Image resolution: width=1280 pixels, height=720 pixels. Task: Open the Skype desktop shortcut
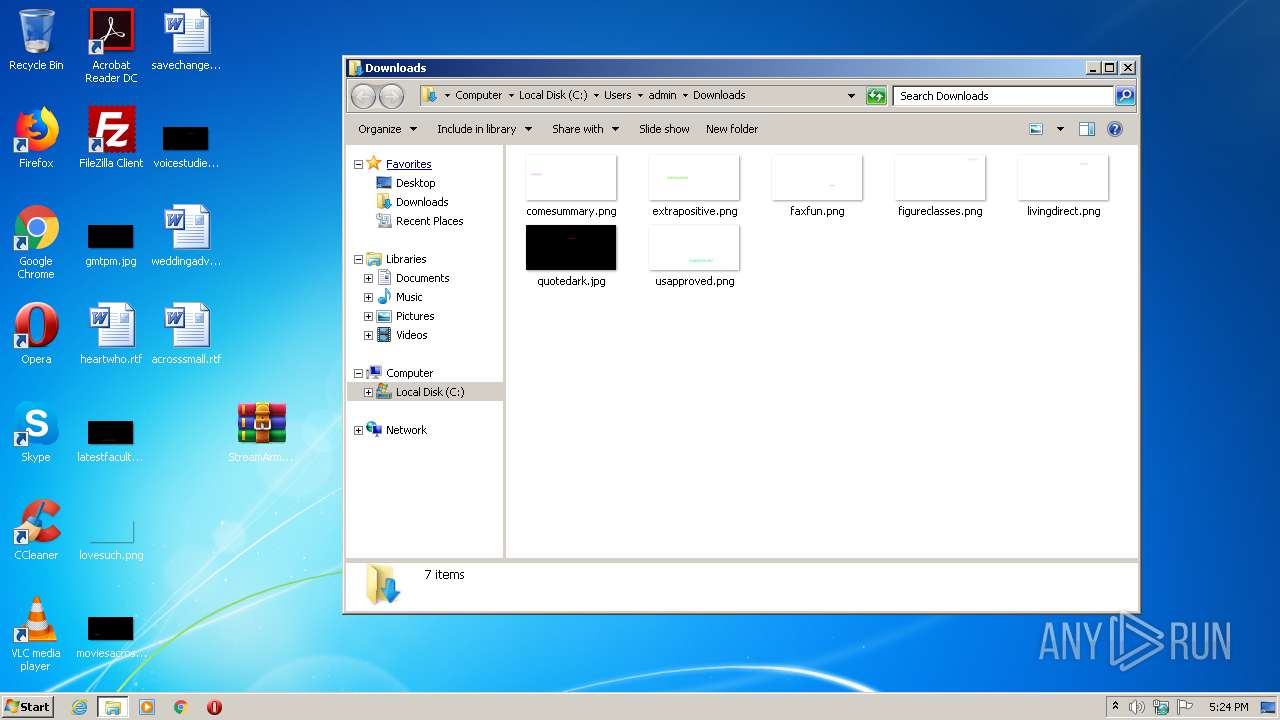click(x=36, y=432)
